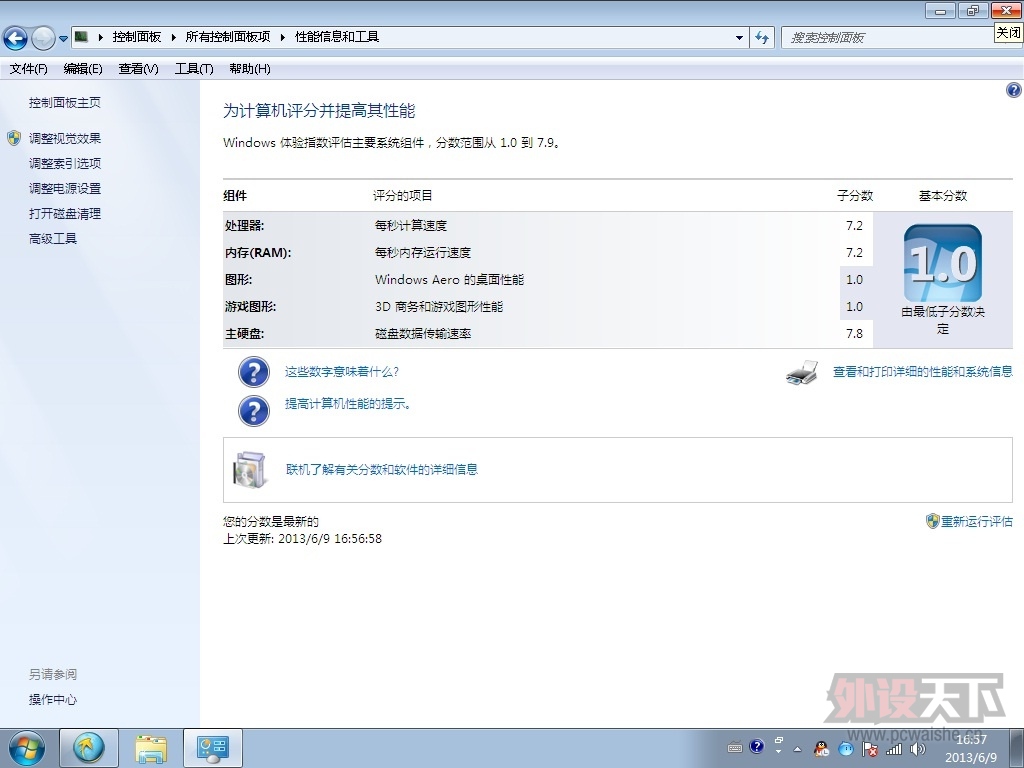Click the software box icon
This screenshot has width=1024, height=768.
(x=250, y=470)
